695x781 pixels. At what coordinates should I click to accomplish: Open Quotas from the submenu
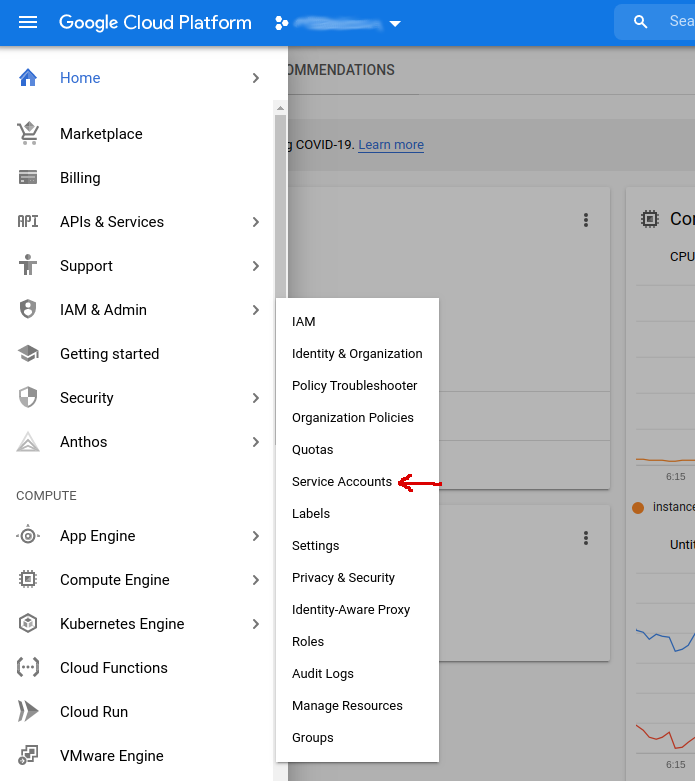[357, 449]
